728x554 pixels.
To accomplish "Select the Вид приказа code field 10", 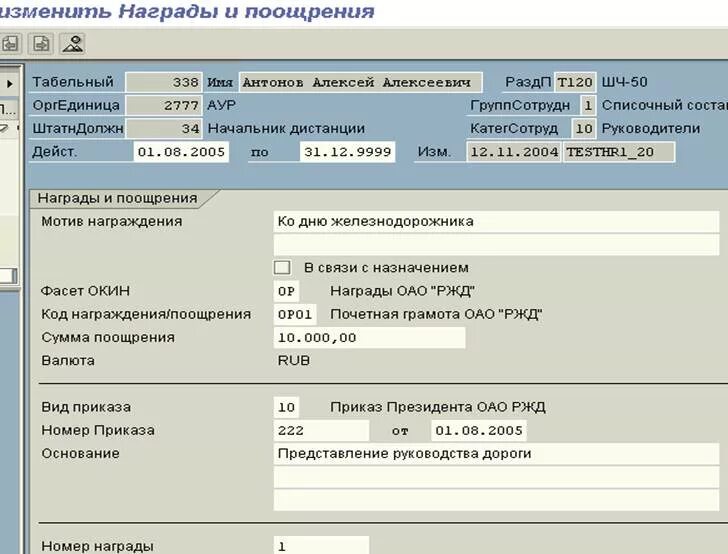I will click(x=286, y=407).
